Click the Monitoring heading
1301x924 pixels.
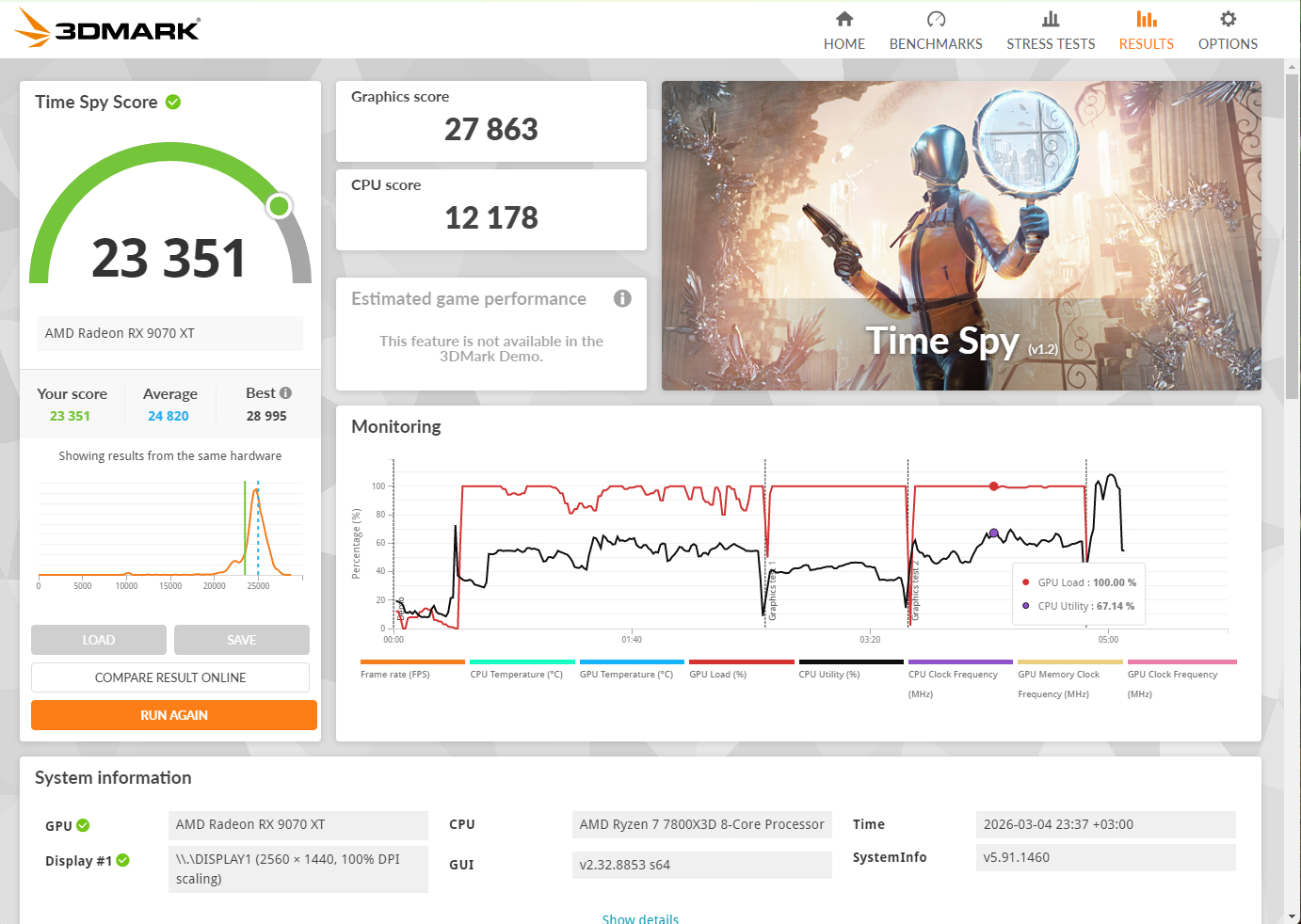tap(396, 427)
